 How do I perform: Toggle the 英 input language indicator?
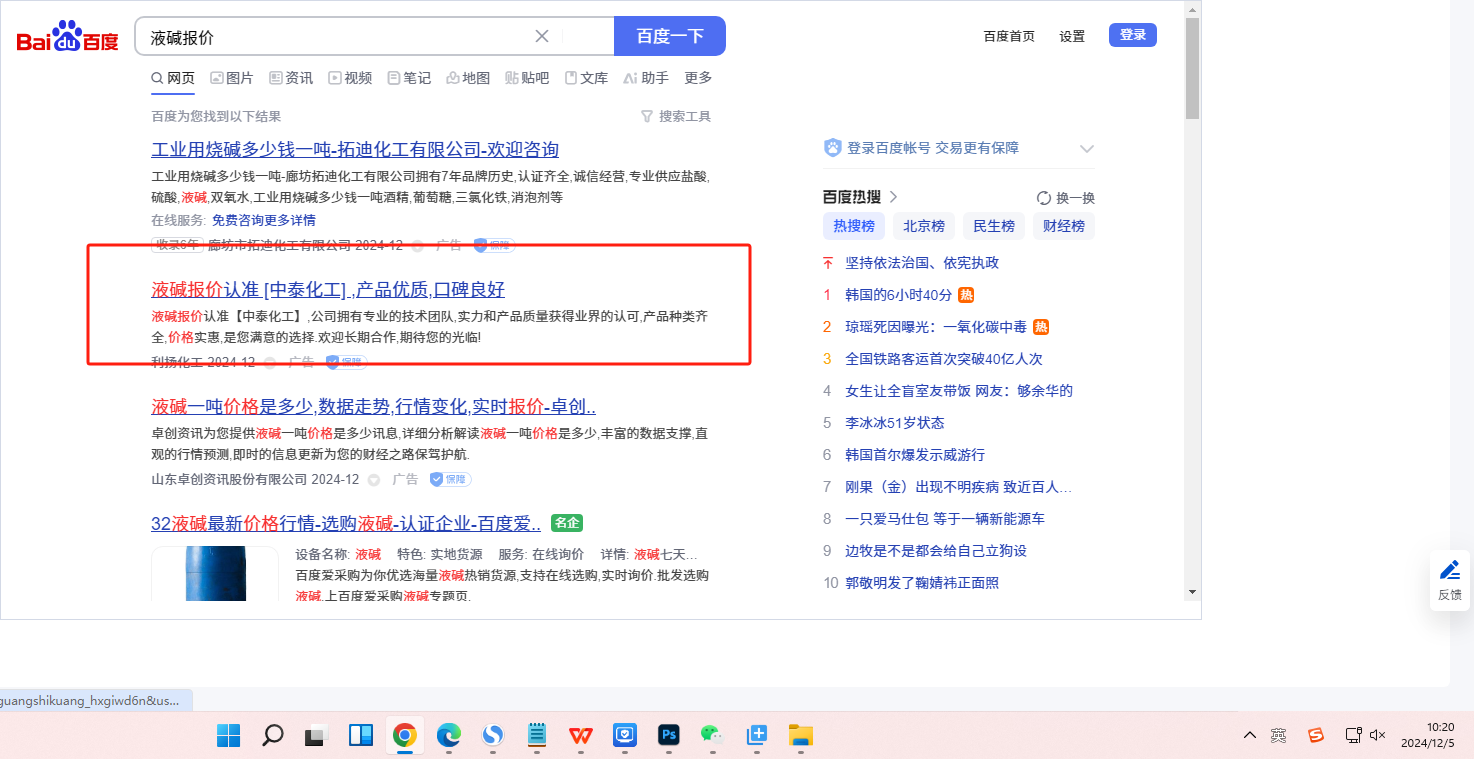tap(1278, 736)
